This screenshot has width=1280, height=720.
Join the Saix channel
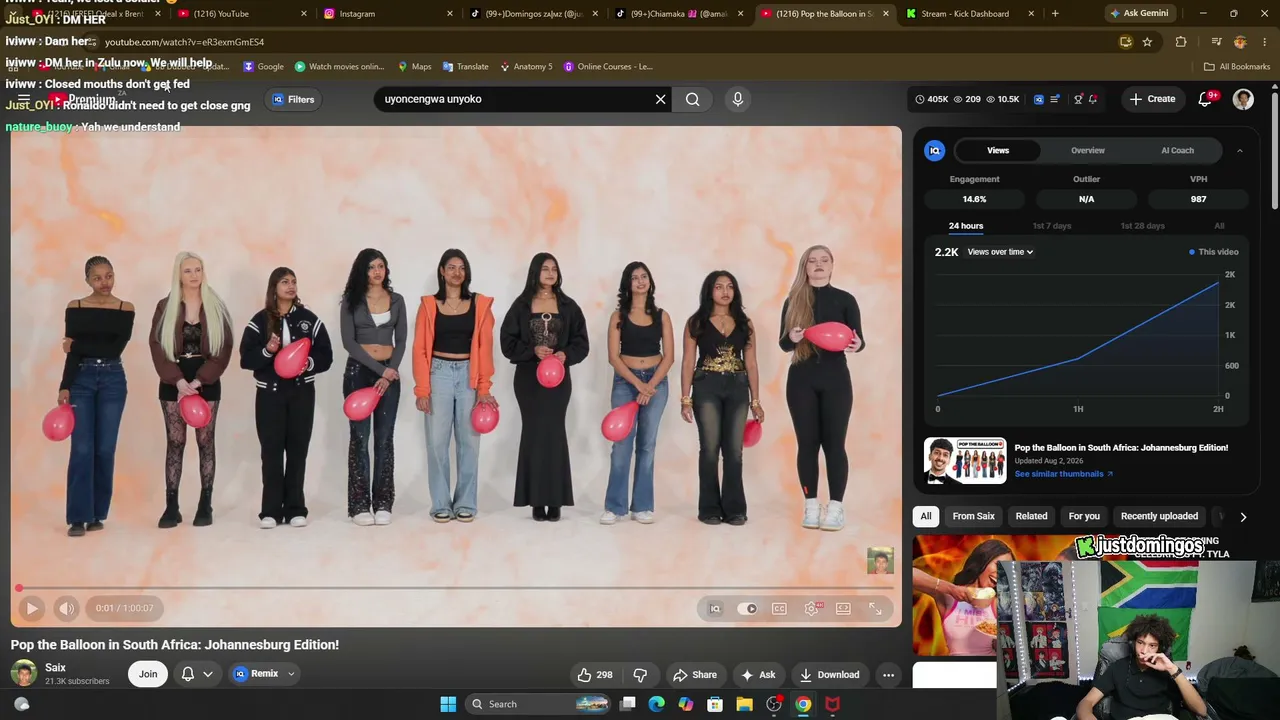pos(148,674)
